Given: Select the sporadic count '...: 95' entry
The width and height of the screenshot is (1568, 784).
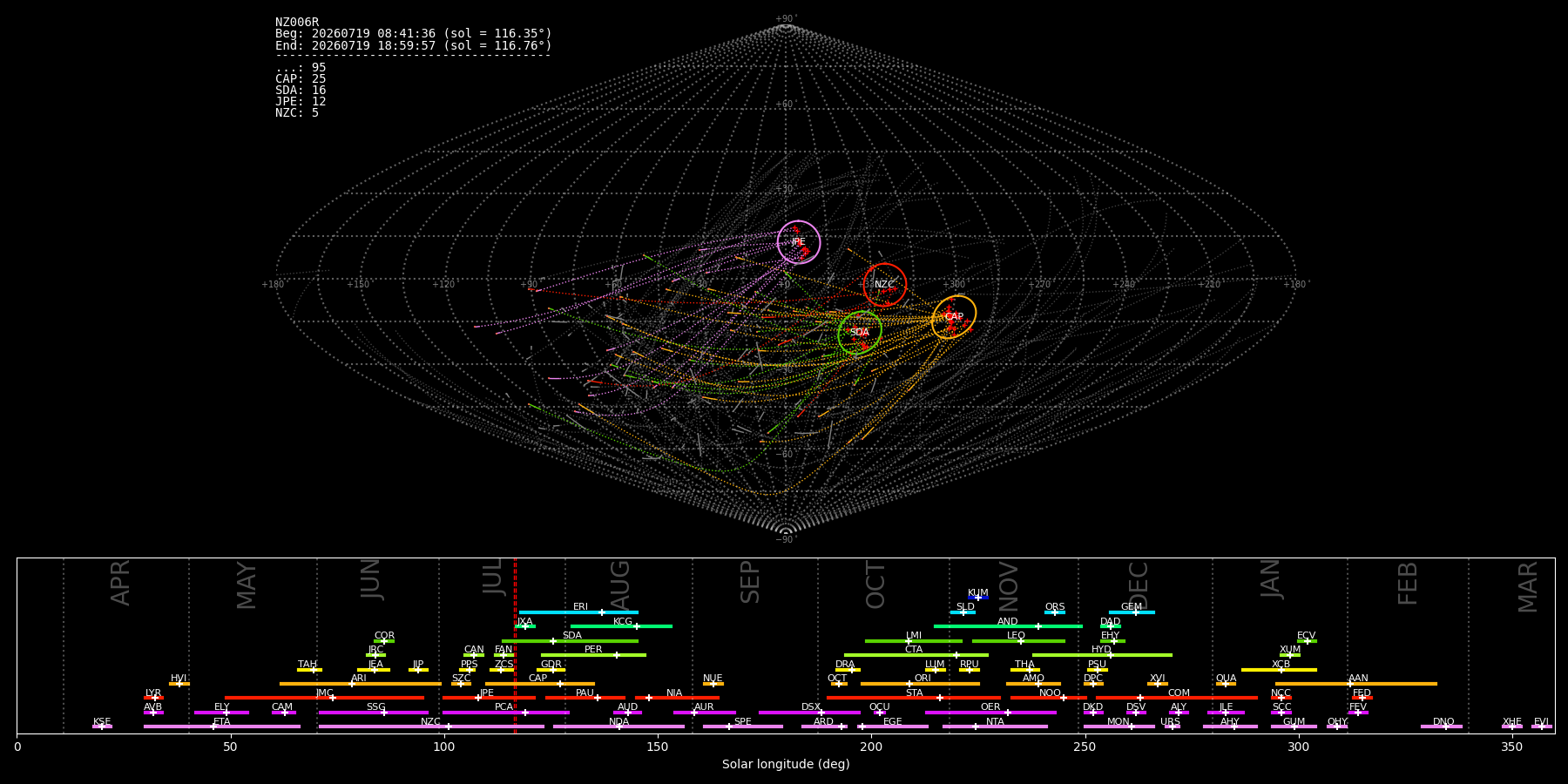Looking at the screenshot, I should click(301, 68).
